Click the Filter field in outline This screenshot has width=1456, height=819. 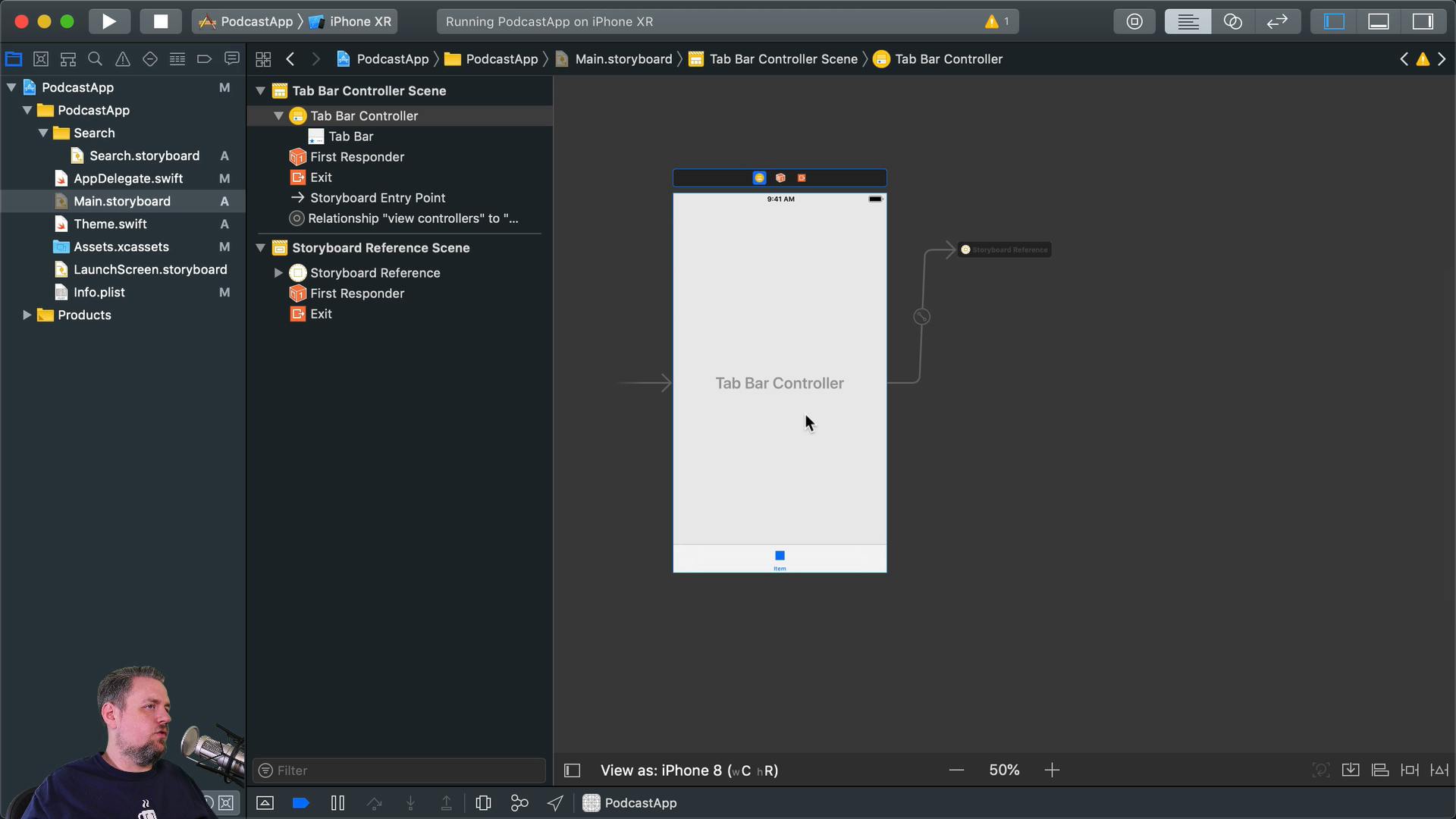(x=399, y=770)
